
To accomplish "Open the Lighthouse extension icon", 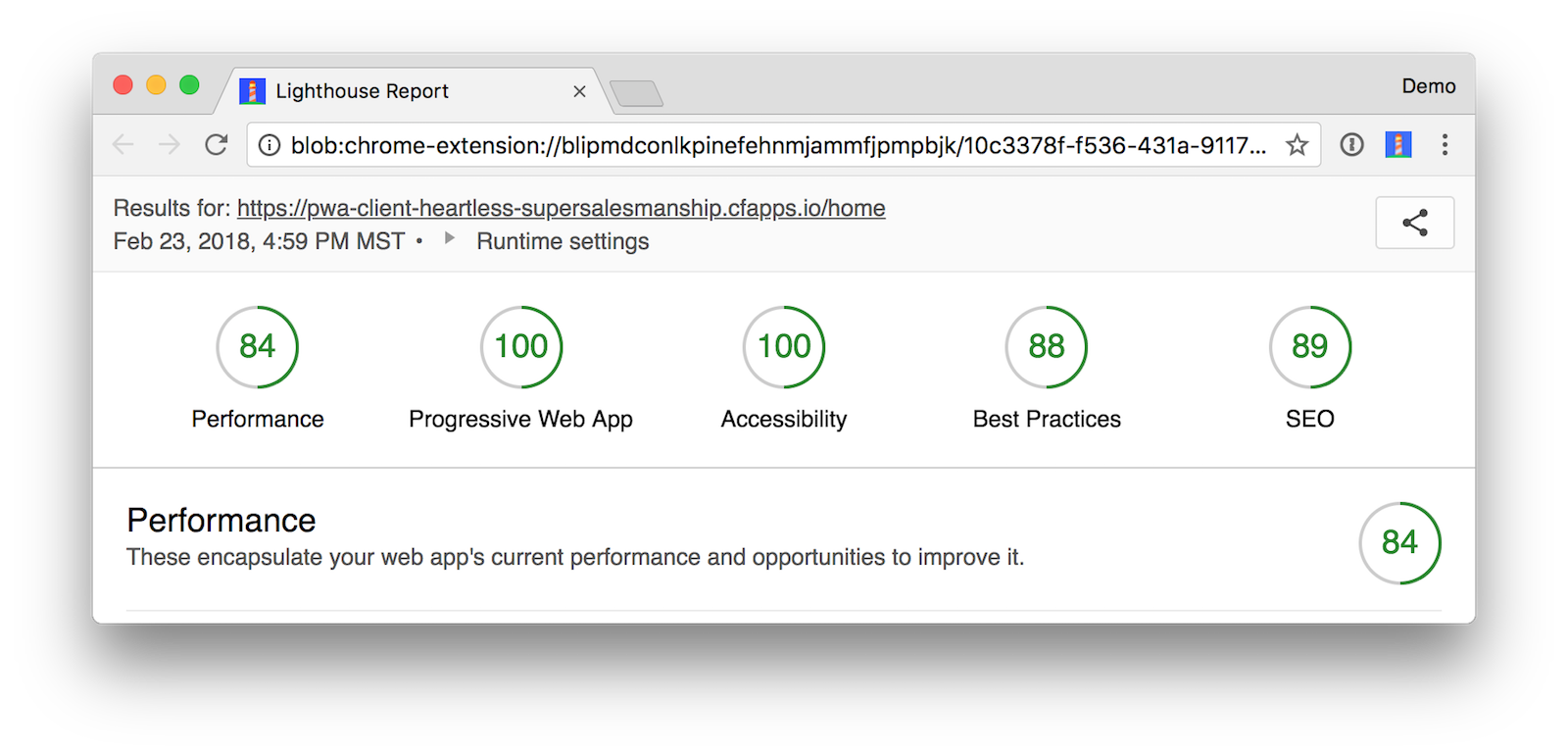I will click(1397, 145).
